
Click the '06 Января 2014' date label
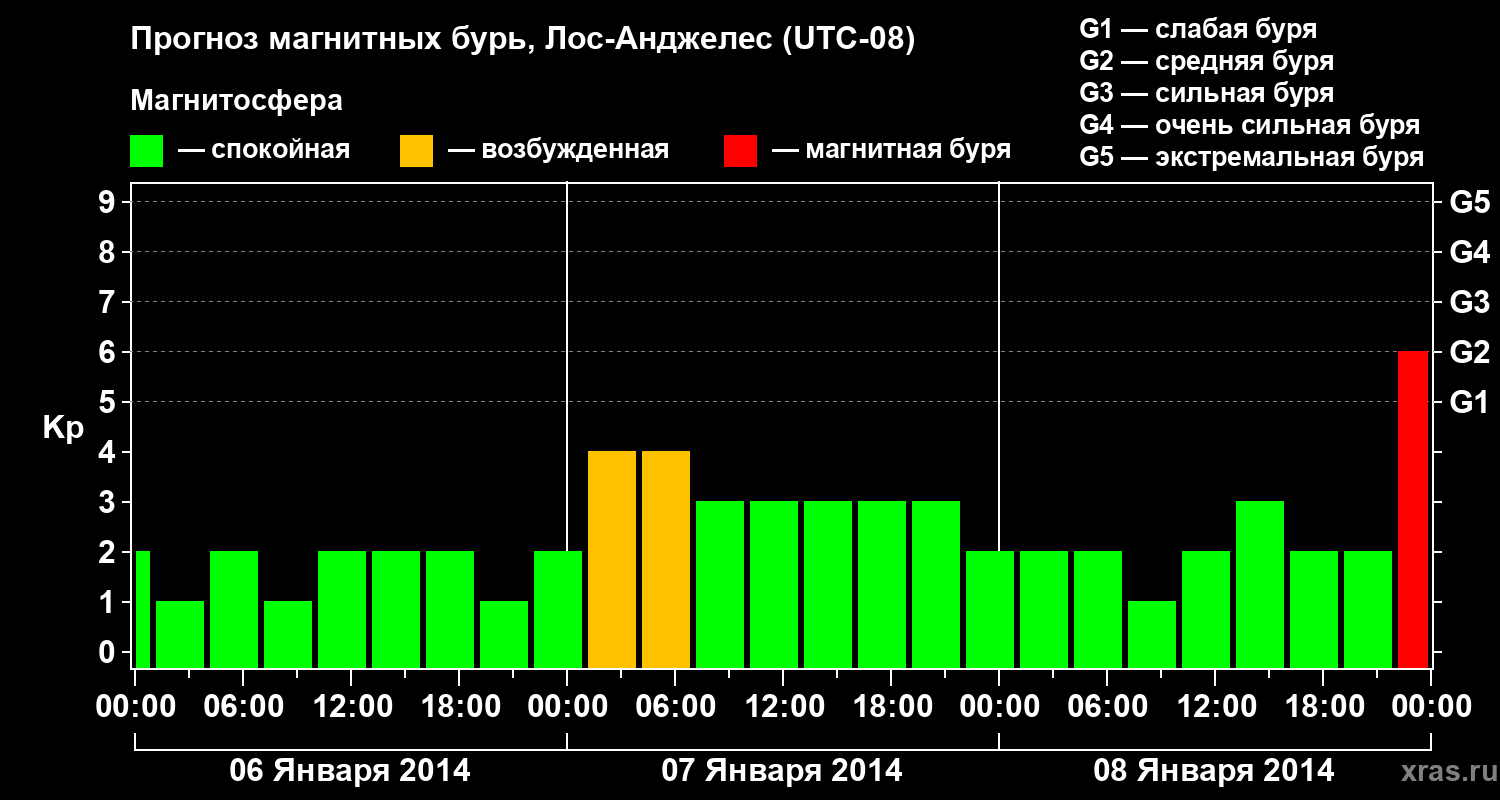coord(350,771)
